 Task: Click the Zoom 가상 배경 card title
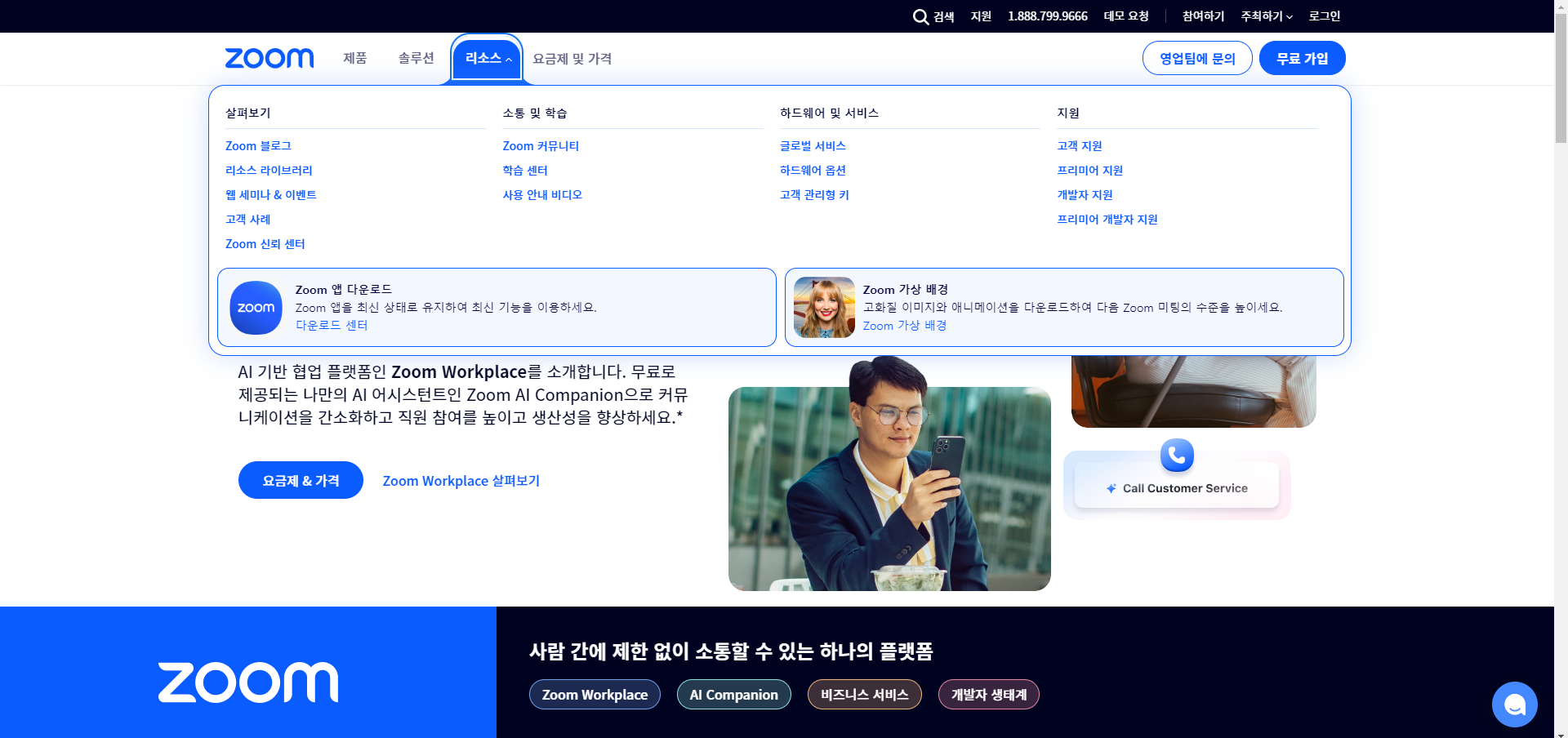(x=906, y=289)
